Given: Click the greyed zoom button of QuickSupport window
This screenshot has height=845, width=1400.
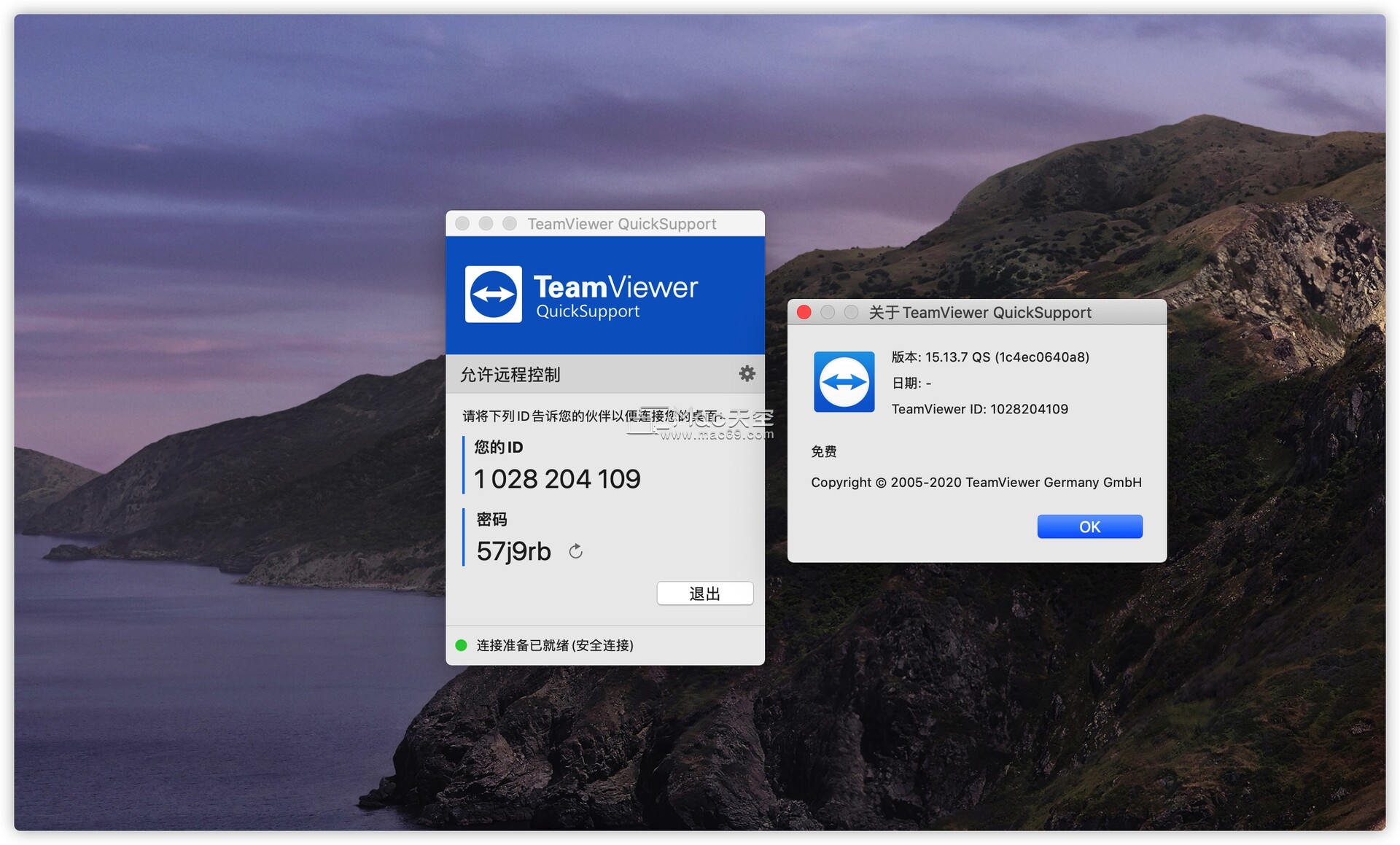Looking at the screenshot, I should (510, 223).
